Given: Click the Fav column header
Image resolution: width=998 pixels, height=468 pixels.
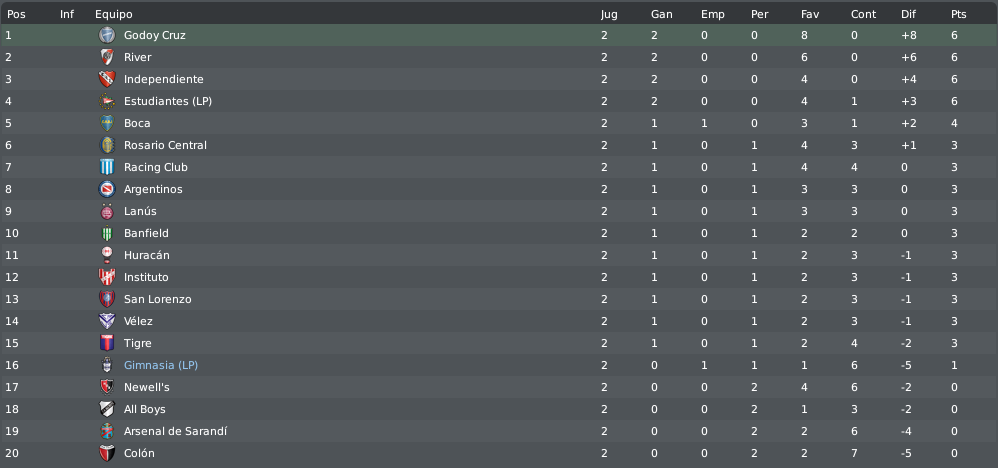Looking at the screenshot, I should [x=810, y=14].
